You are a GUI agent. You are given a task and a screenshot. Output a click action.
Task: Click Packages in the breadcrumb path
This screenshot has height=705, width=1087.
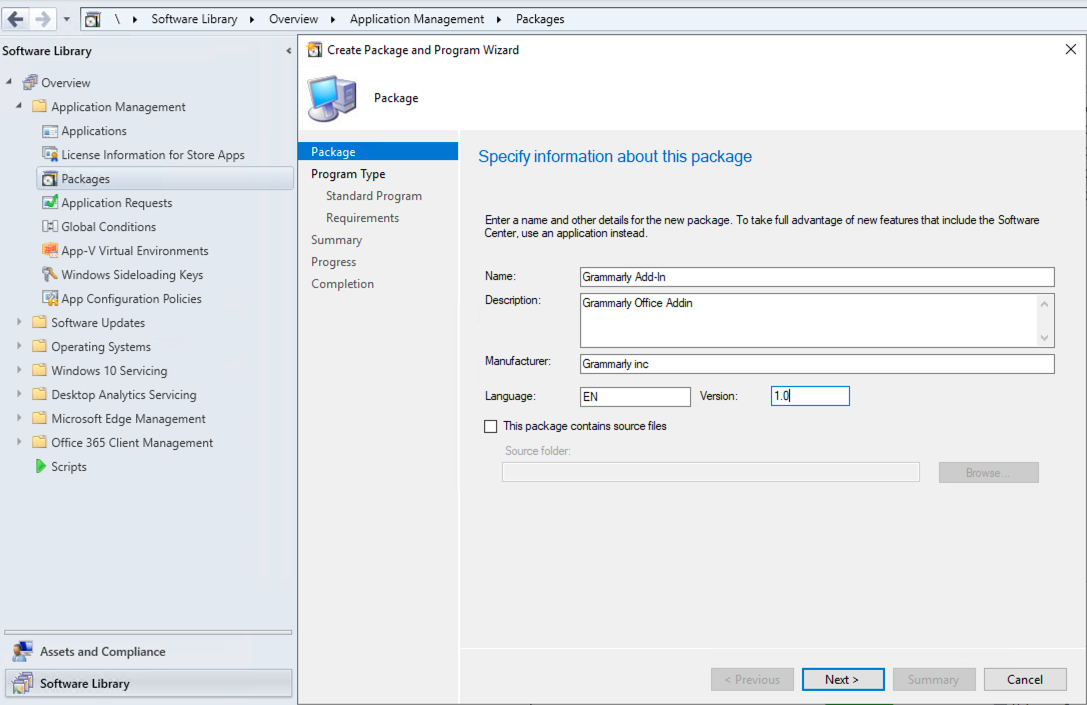540,19
